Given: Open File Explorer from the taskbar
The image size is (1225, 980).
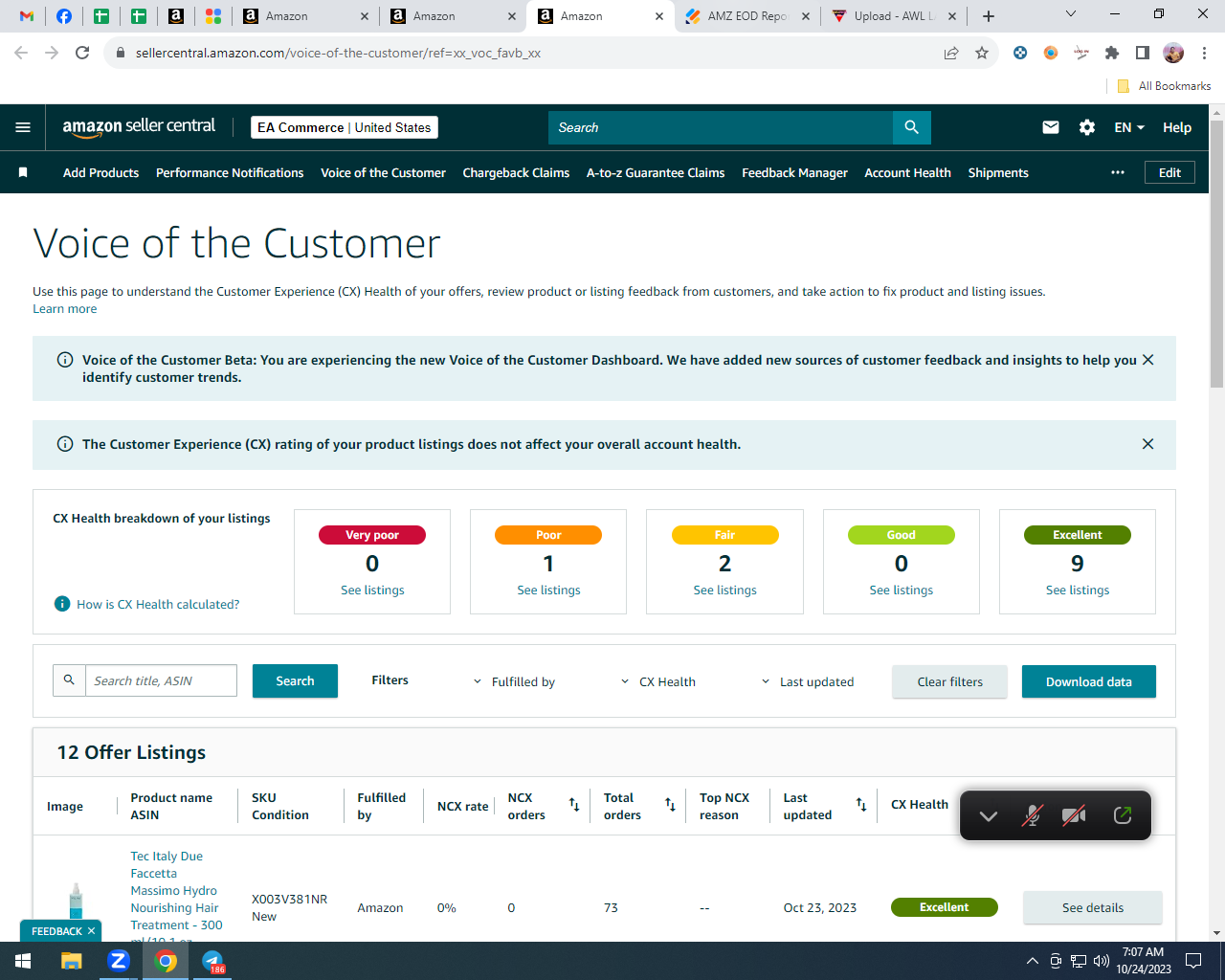Looking at the screenshot, I should 72,961.
